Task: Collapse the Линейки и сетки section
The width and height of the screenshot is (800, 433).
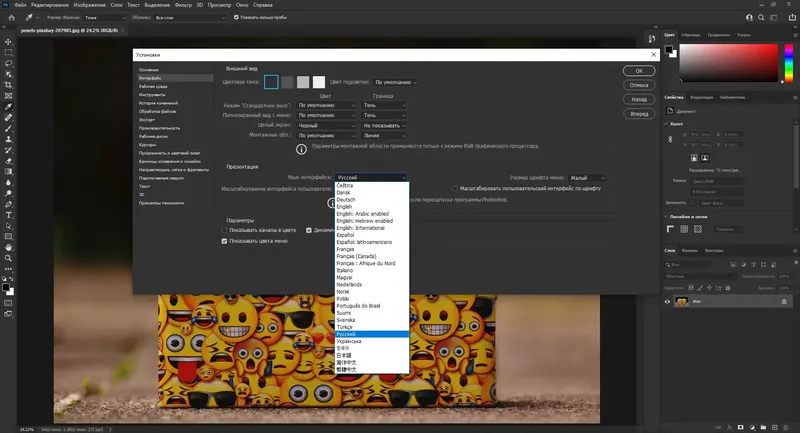Action: [x=665, y=217]
